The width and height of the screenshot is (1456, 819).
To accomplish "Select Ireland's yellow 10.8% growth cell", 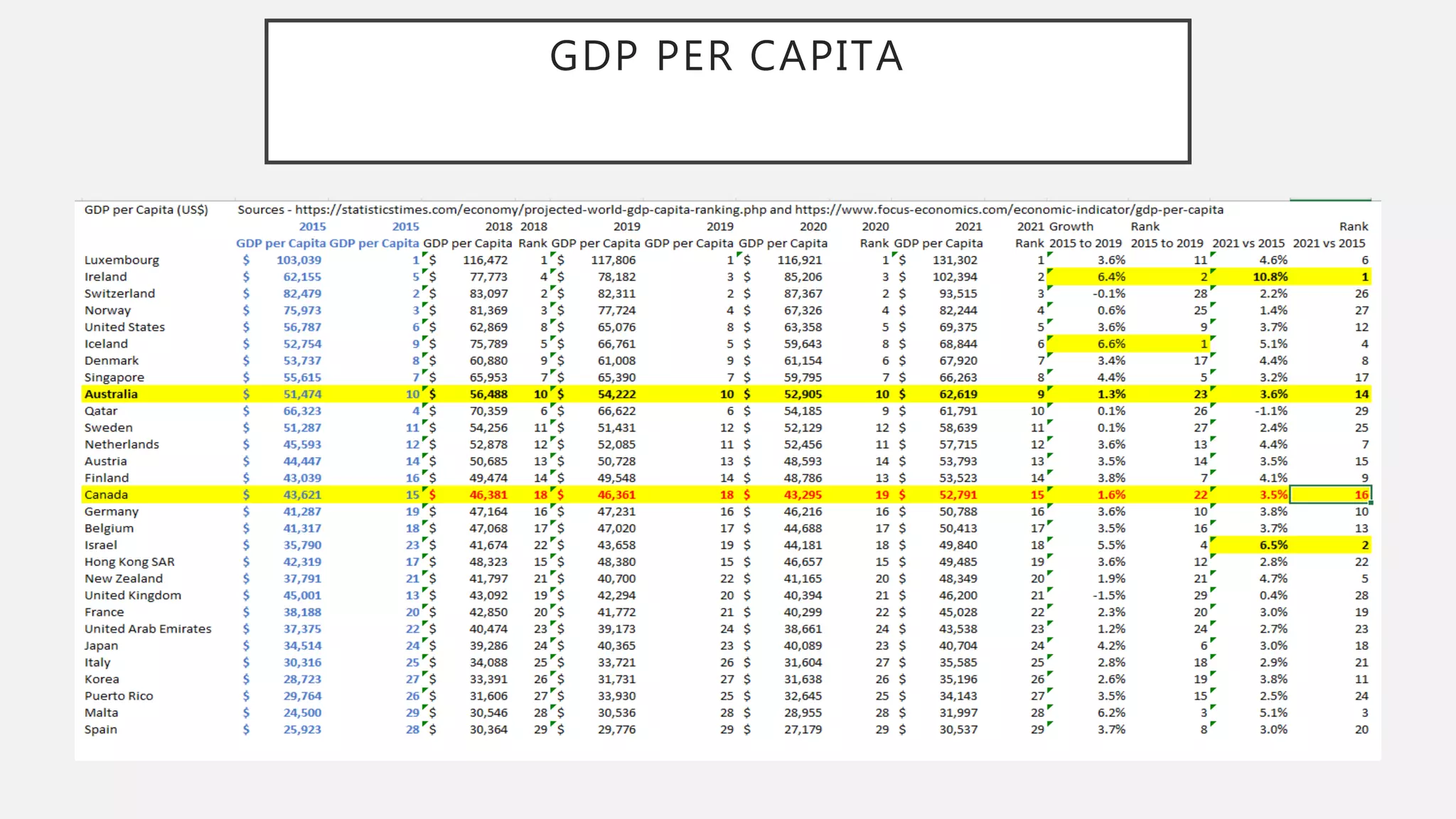I will click(1269, 277).
